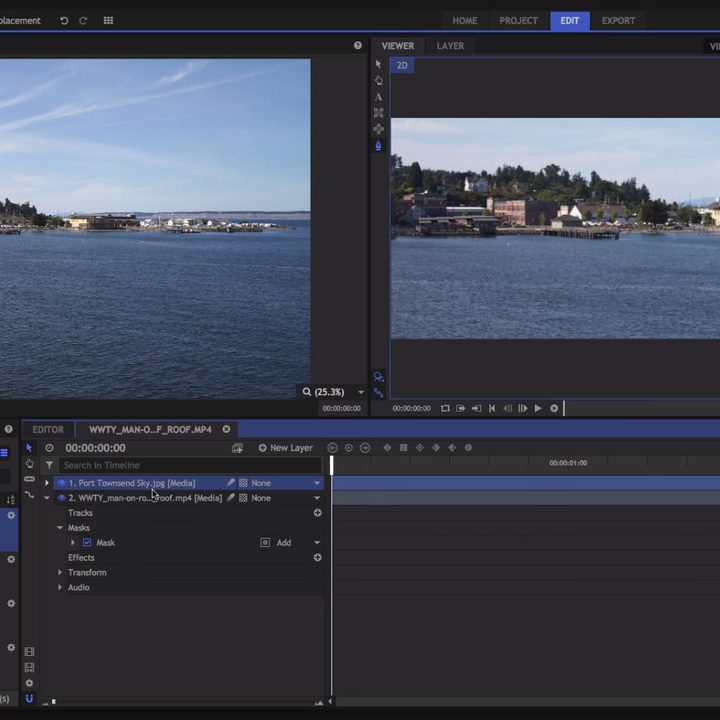
Task: Click the 2D view mode button
Action: [401, 65]
